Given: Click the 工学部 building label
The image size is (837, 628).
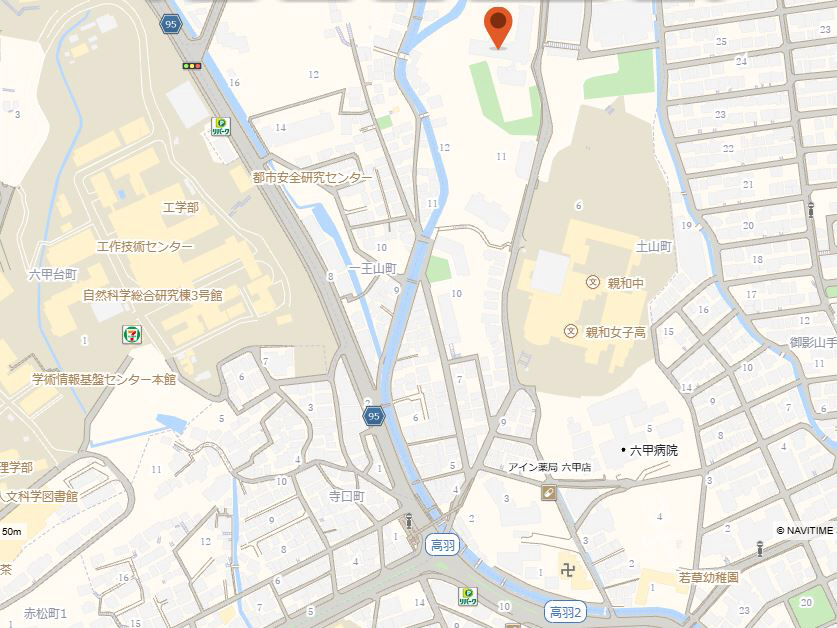Looking at the screenshot, I should tap(181, 207).
